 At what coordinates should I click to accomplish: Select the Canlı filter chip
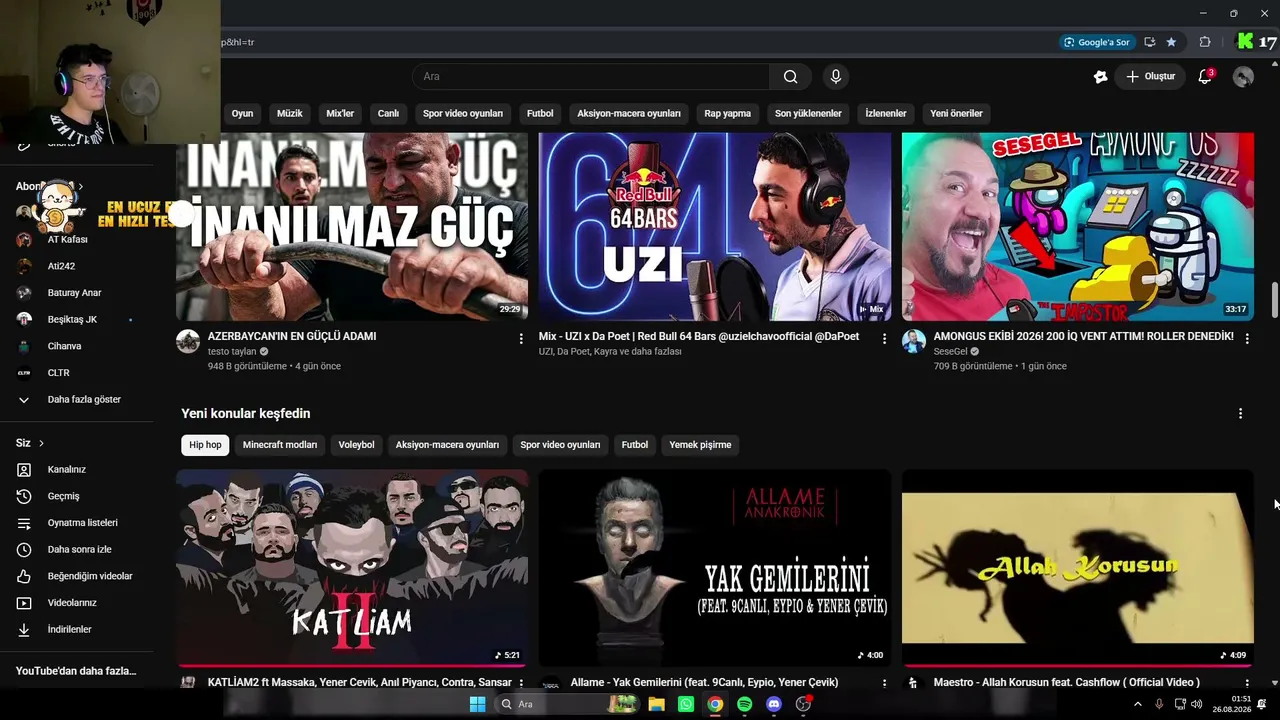coord(388,114)
